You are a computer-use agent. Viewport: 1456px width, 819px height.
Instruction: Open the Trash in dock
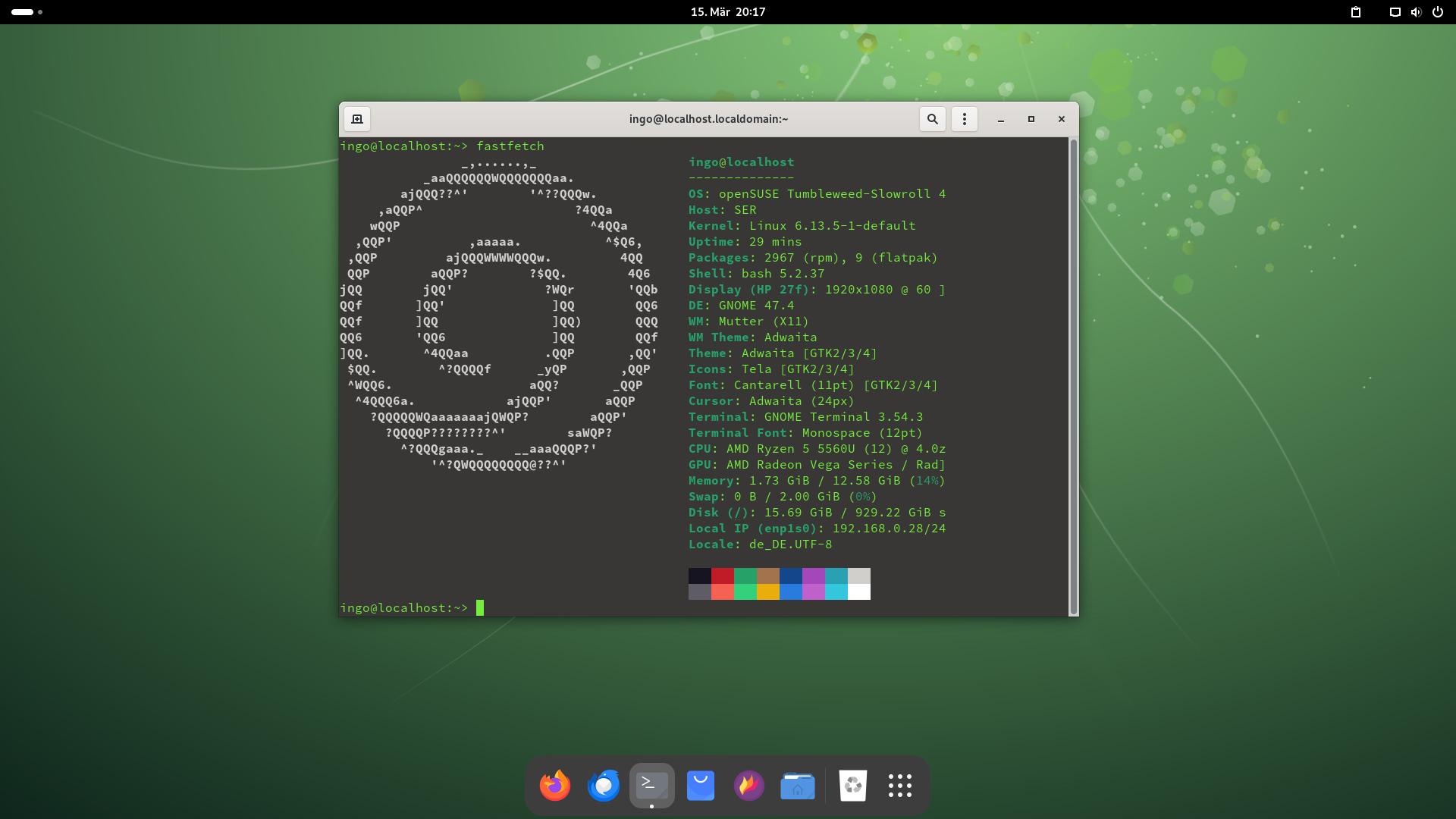point(853,786)
